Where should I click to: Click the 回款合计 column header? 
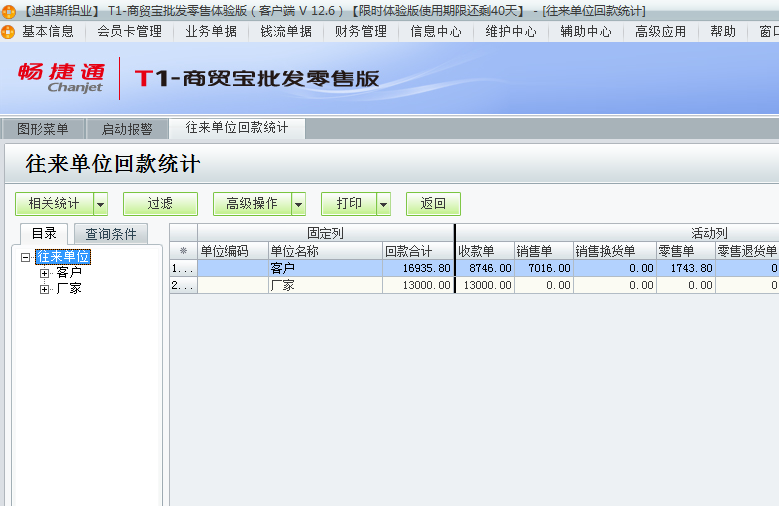coord(418,251)
